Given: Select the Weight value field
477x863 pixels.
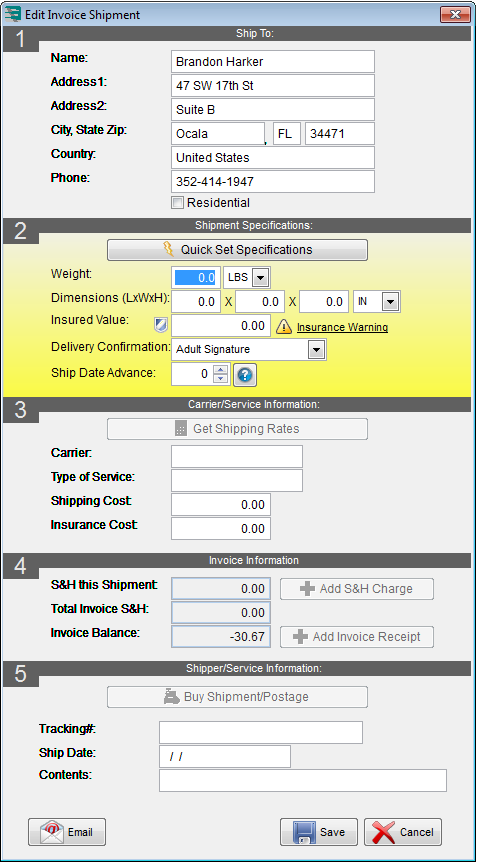Looking at the screenshot, I should pos(196,278).
